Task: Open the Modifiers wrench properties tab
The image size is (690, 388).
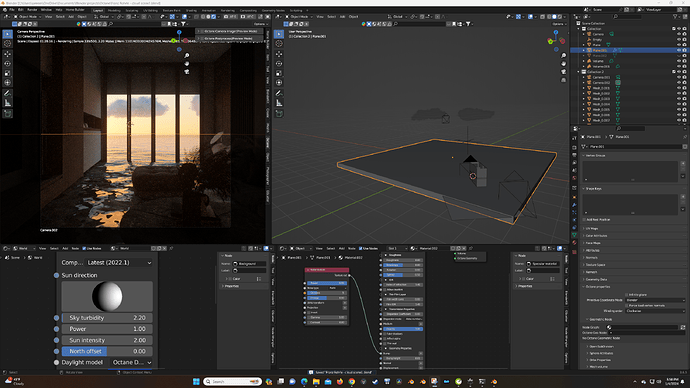Action: [574, 205]
